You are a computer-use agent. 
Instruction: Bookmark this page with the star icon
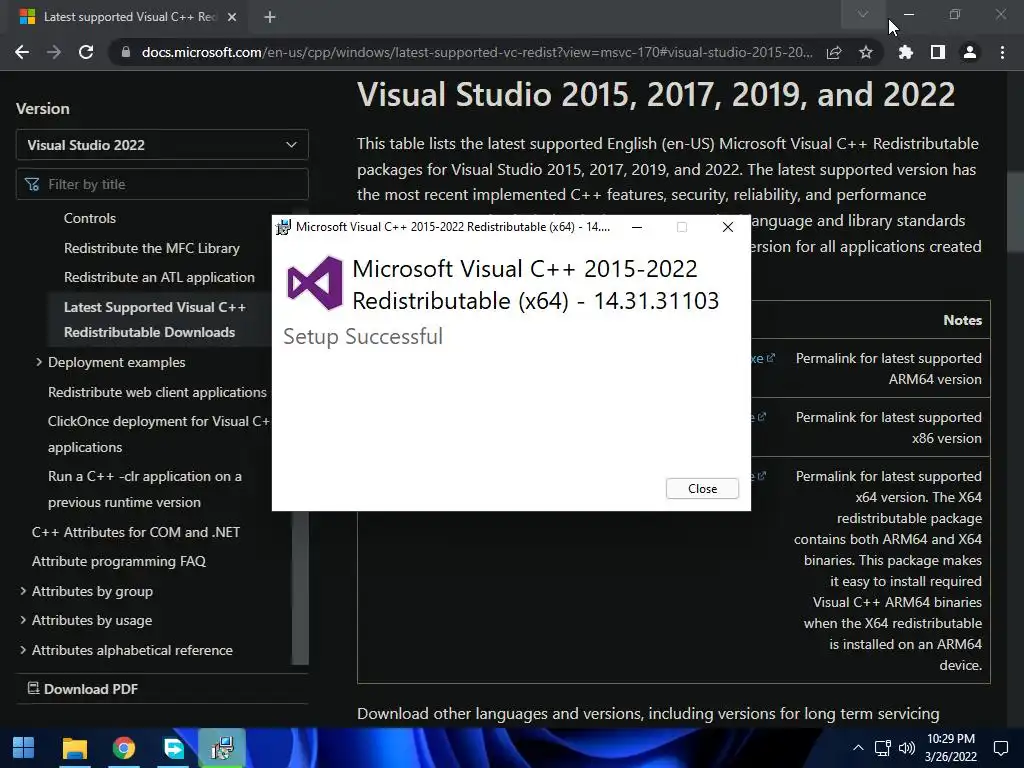[x=866, y=52]
